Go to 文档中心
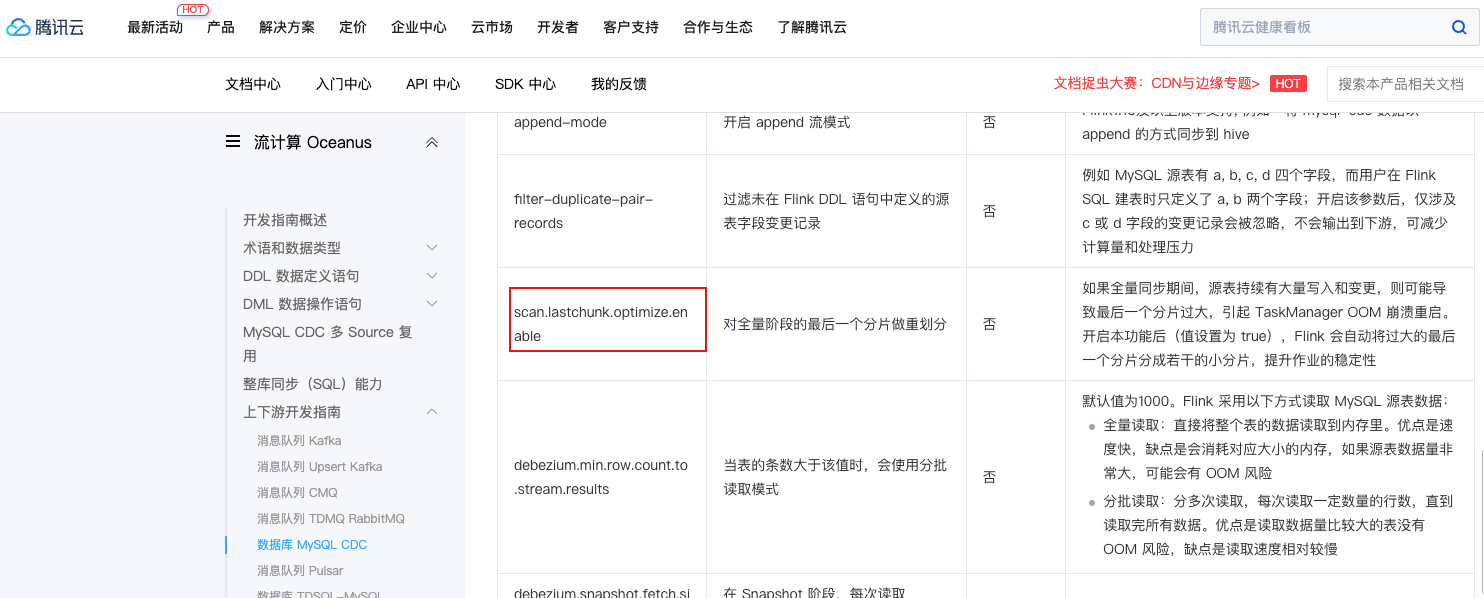1484x598 pixels. click(x=253, y=84)
